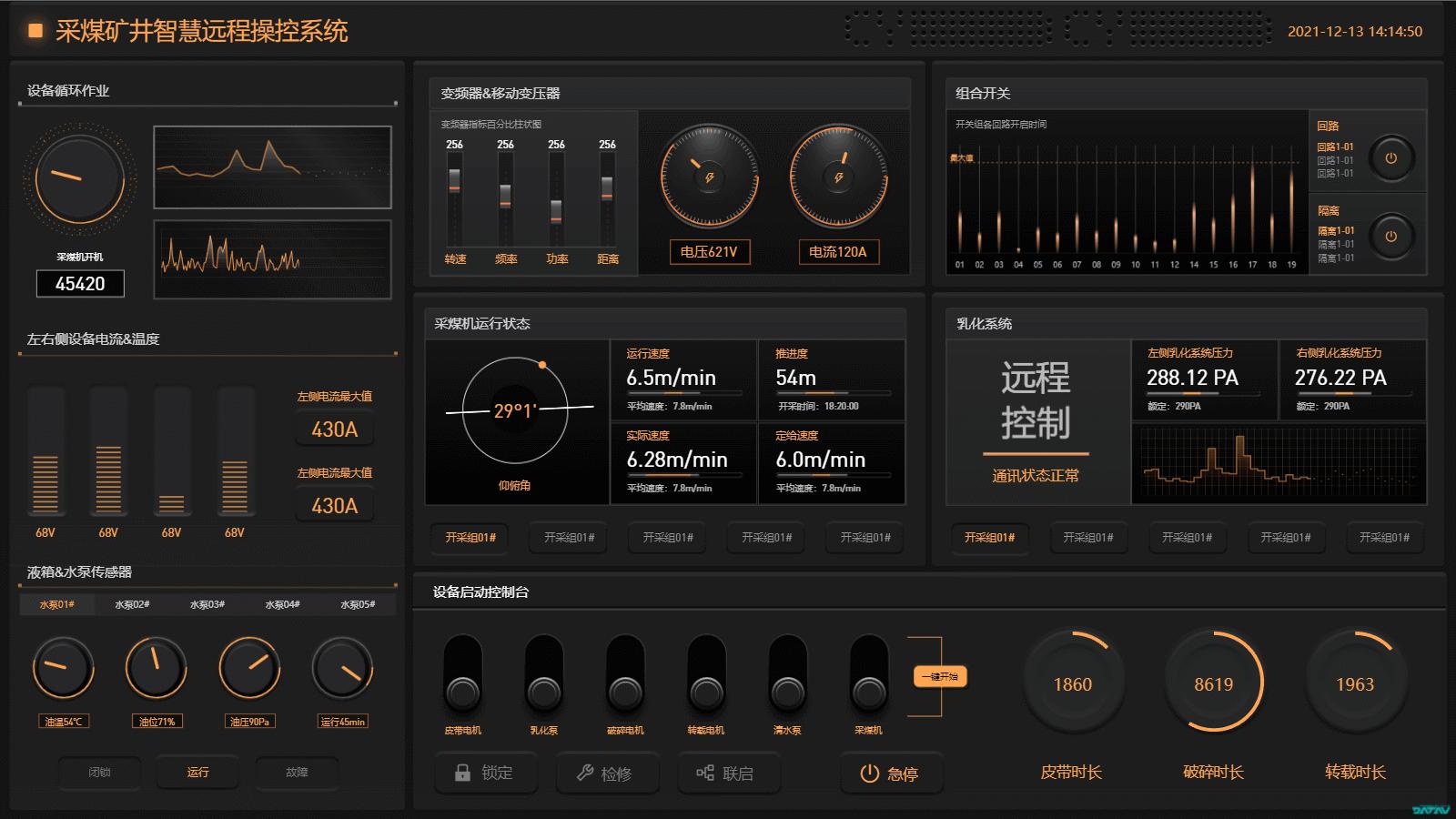The image size is (1456, 819).
Task: Click the orange square logo beside title
Action: tap(35, 31)
